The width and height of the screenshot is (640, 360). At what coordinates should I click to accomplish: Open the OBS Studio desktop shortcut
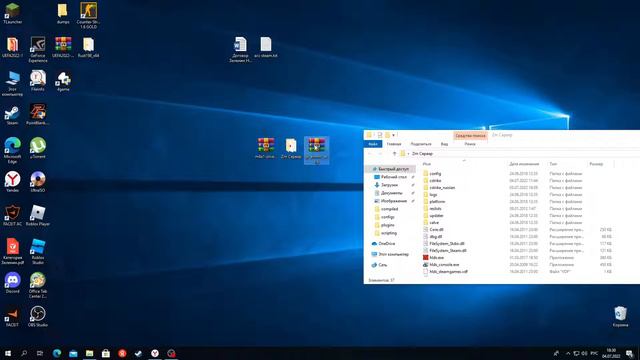tap(38, 317)
